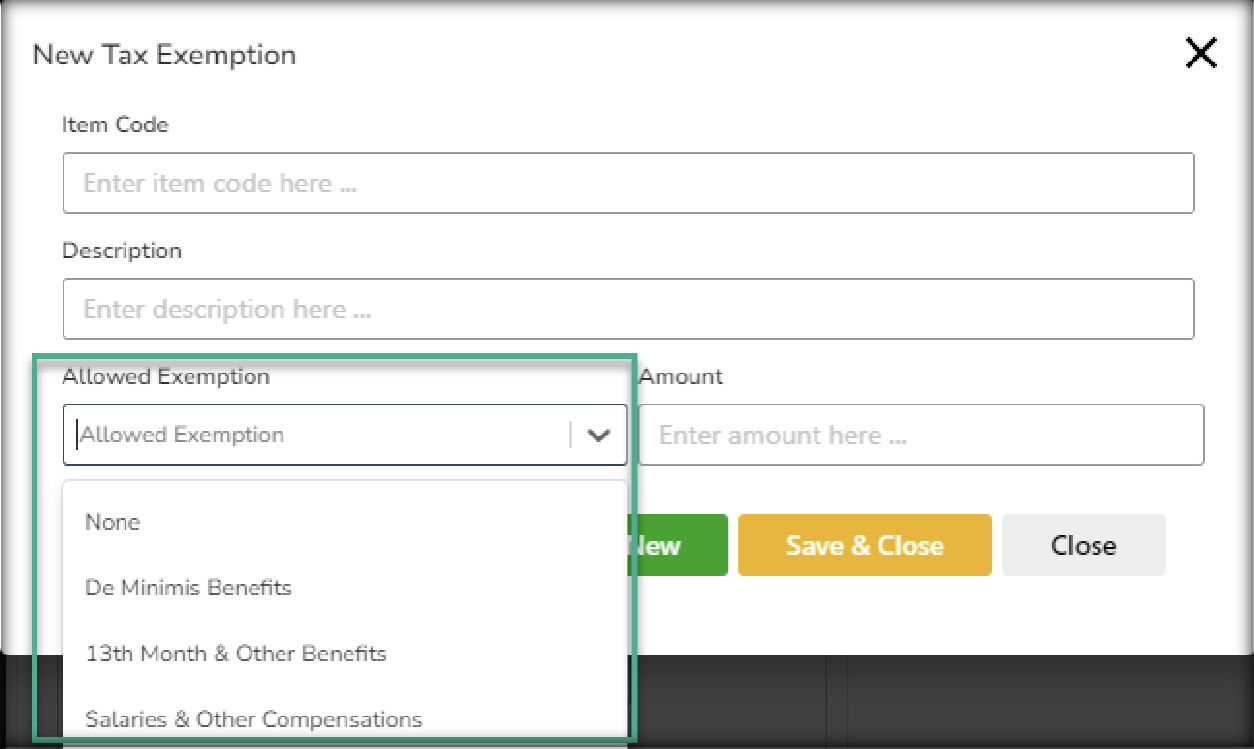The width and height of the screenshot is (1254, 749).
Task: Click the gray Close button
Action: [1083, 545]
